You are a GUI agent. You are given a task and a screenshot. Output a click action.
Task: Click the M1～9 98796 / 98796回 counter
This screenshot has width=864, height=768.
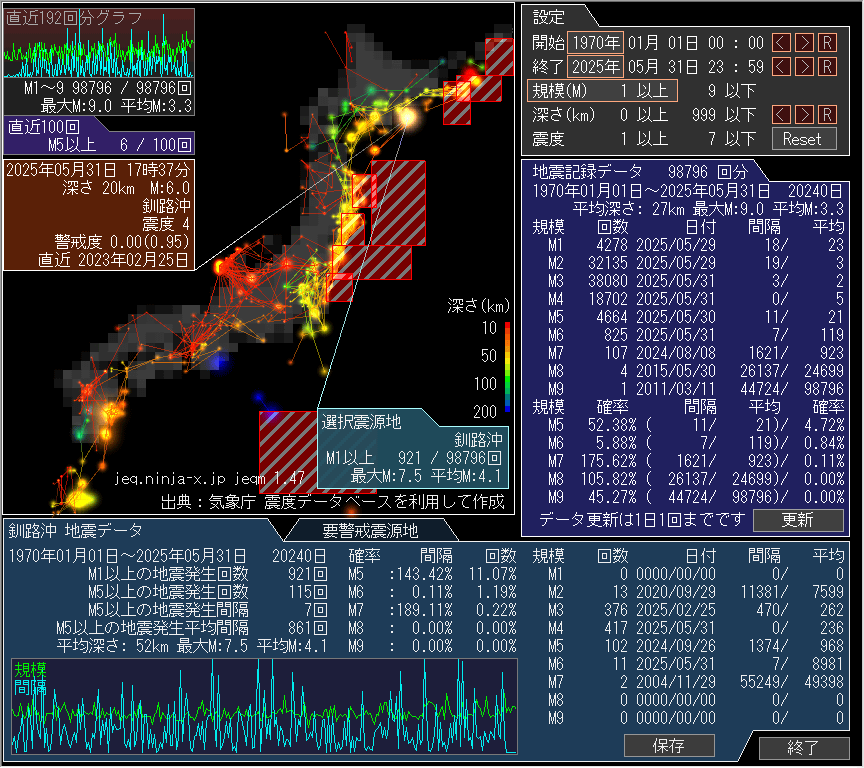pos(107,88)
